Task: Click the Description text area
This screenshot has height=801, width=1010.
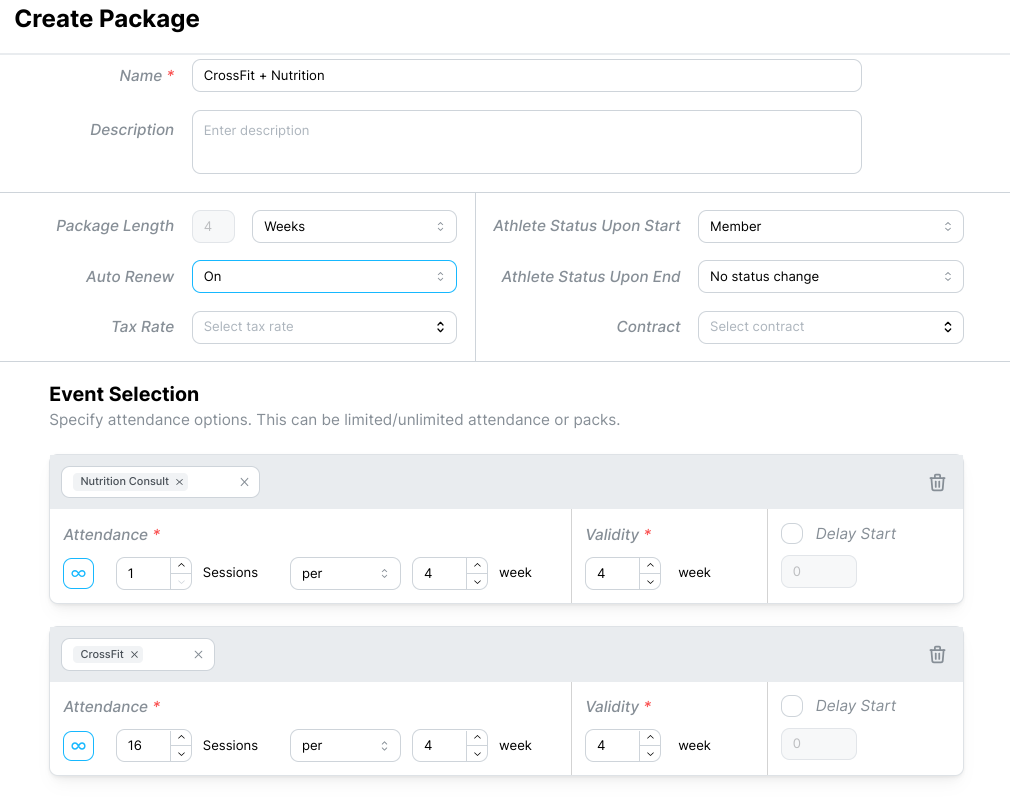Action: pyautogui.click(x=526, y=142)
